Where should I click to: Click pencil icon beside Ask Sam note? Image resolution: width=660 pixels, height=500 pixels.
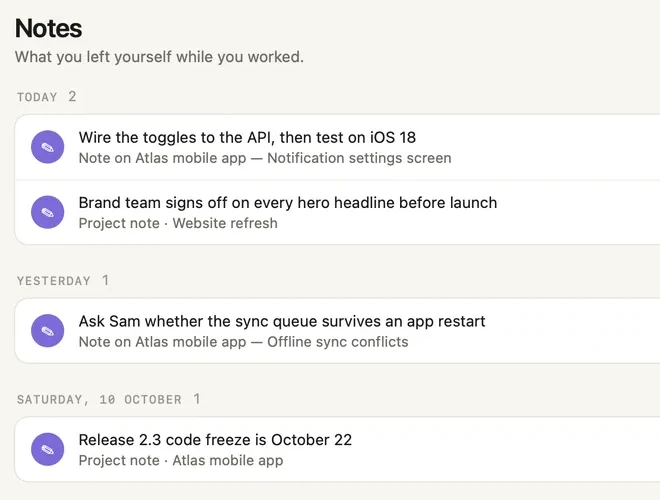coord(48,331)
